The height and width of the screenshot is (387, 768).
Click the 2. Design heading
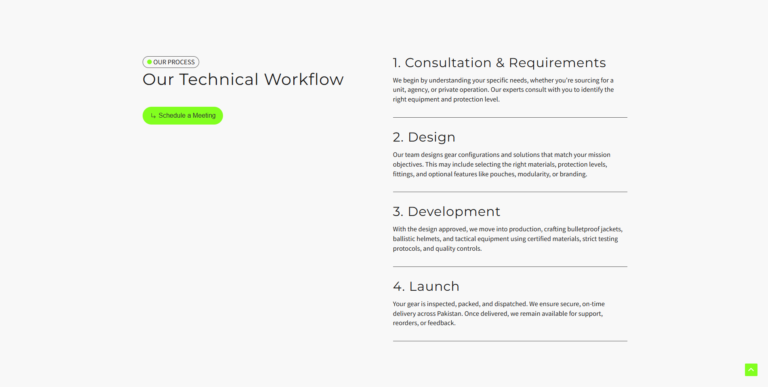[x=424, y=137]
